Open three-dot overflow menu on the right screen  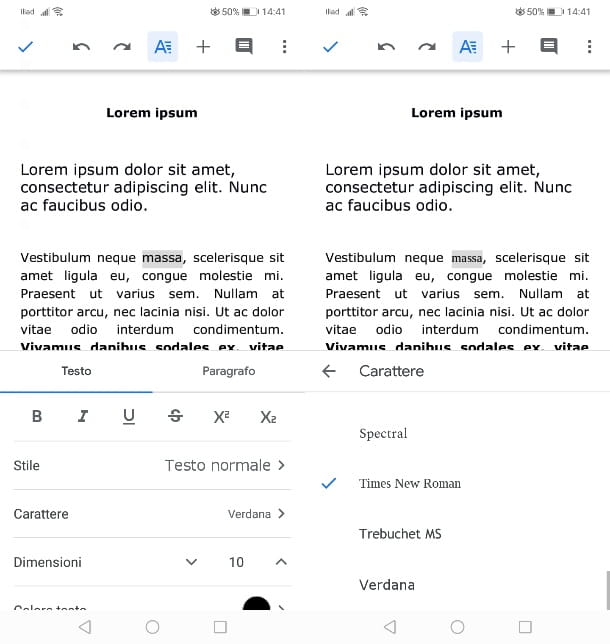[x=589, y=47]
